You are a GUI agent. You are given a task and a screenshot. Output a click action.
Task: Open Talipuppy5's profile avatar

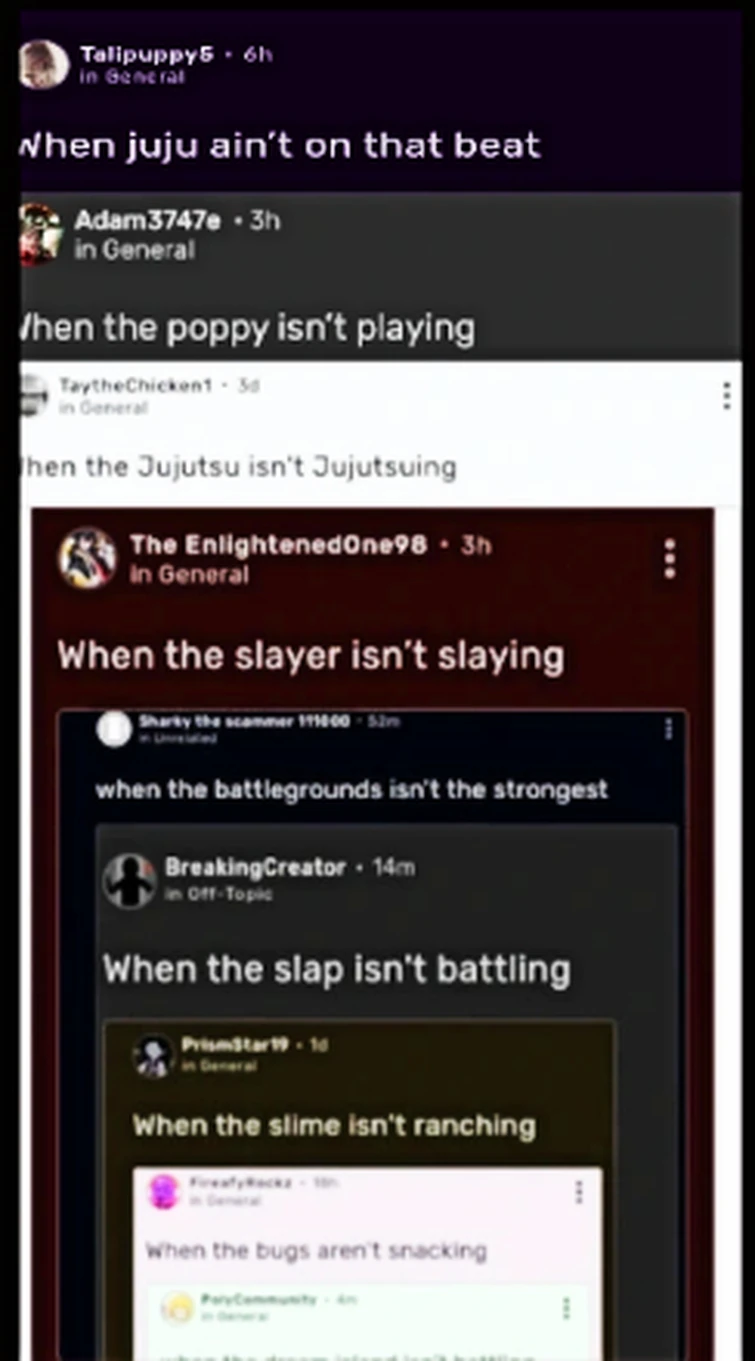point(42,64)
